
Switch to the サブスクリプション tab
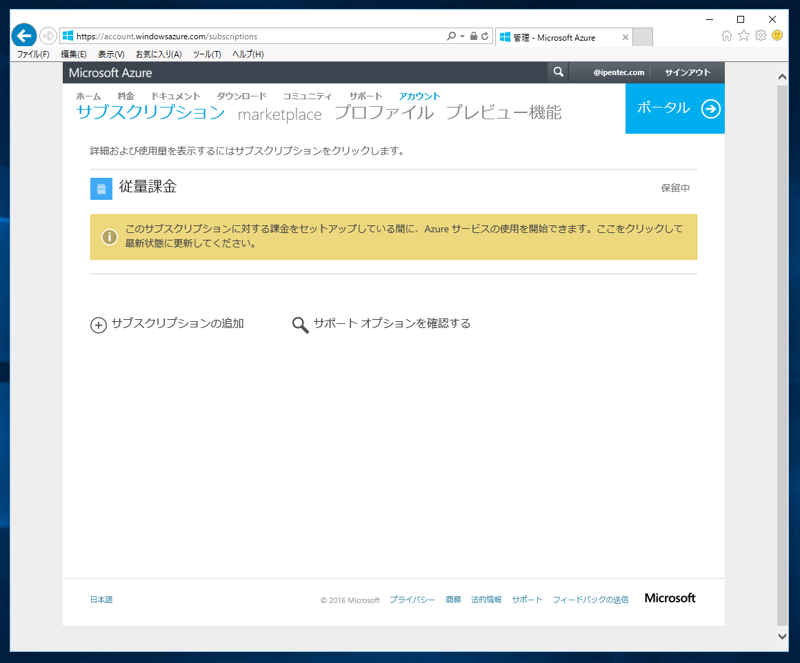tap(151, 112)
